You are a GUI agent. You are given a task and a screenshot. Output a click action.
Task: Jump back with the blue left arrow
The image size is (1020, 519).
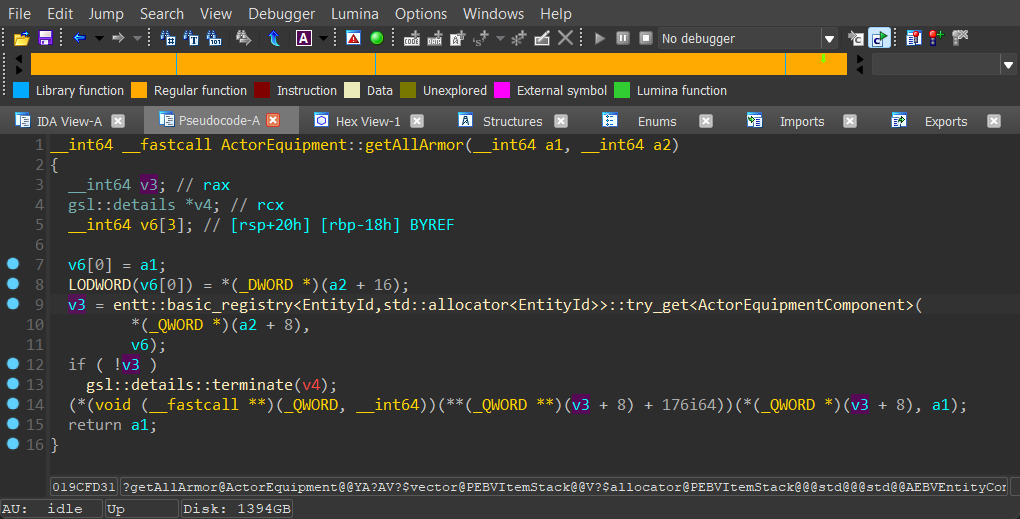(x=79, y=38)
